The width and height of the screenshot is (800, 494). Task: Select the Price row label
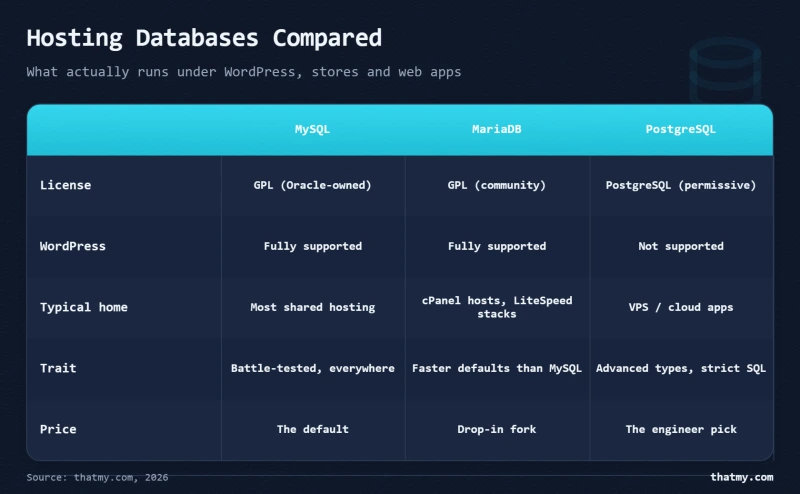58,429
